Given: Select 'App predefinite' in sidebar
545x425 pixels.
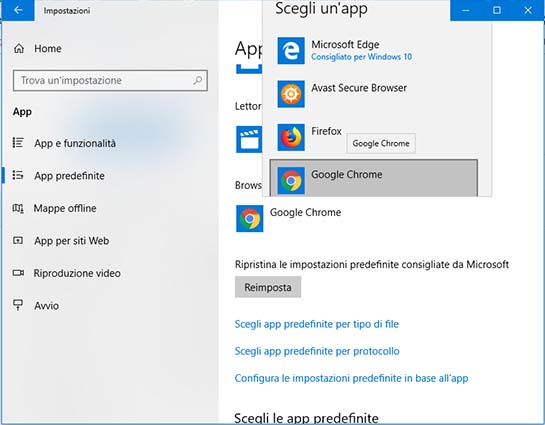Looking at the screenshot, I should (x=69, y=176).
